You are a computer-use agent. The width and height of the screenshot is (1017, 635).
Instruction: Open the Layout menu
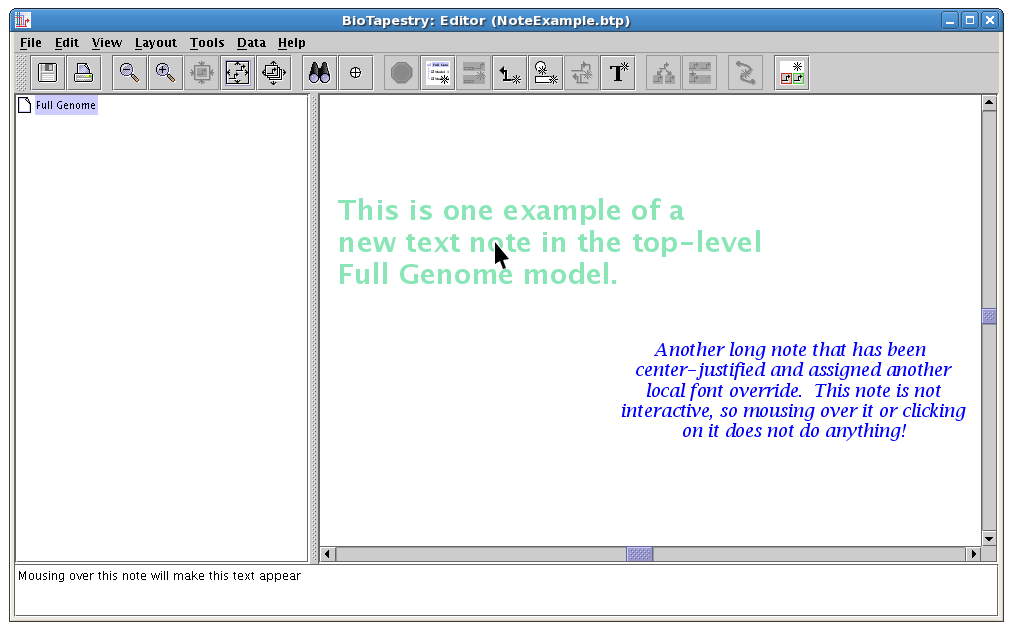(155, 43)
